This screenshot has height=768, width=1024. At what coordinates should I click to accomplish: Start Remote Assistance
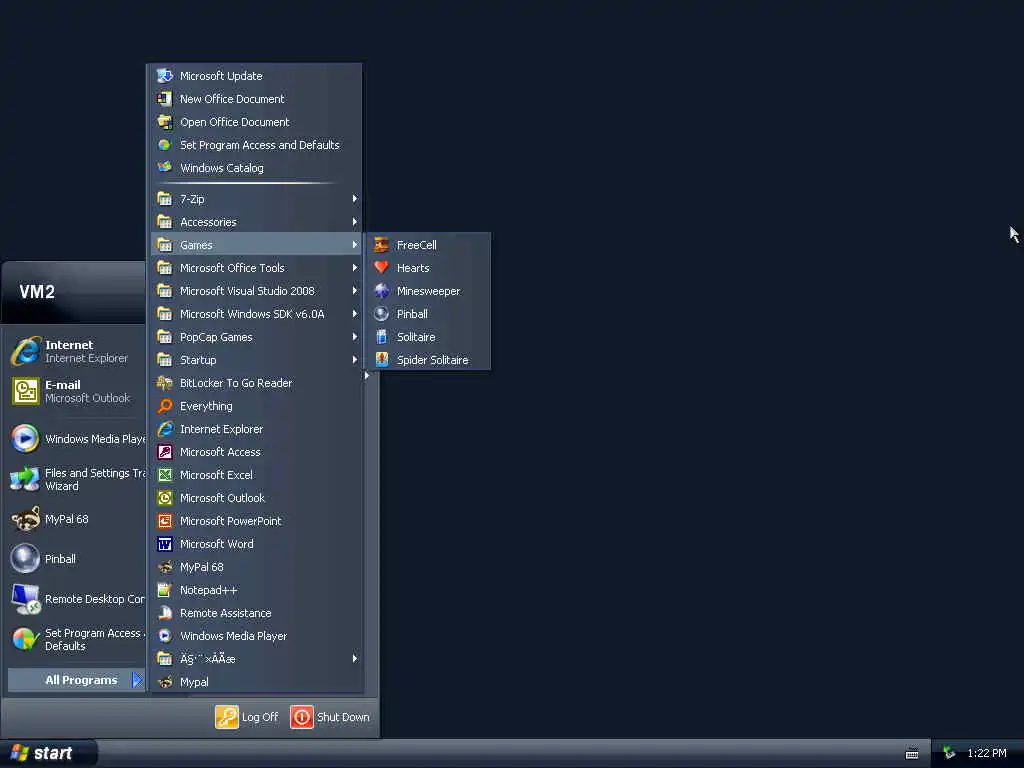coord(256,613)
